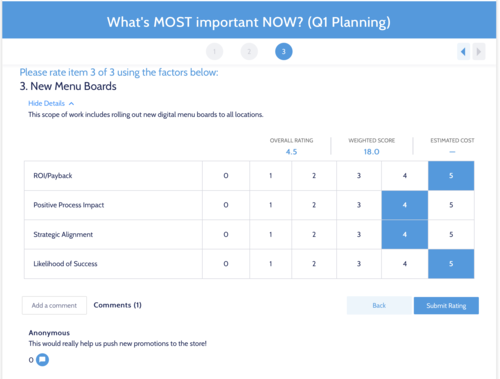Click the next item right arrow icon
The image size is (500, 379).
click(x=479, y=52)
